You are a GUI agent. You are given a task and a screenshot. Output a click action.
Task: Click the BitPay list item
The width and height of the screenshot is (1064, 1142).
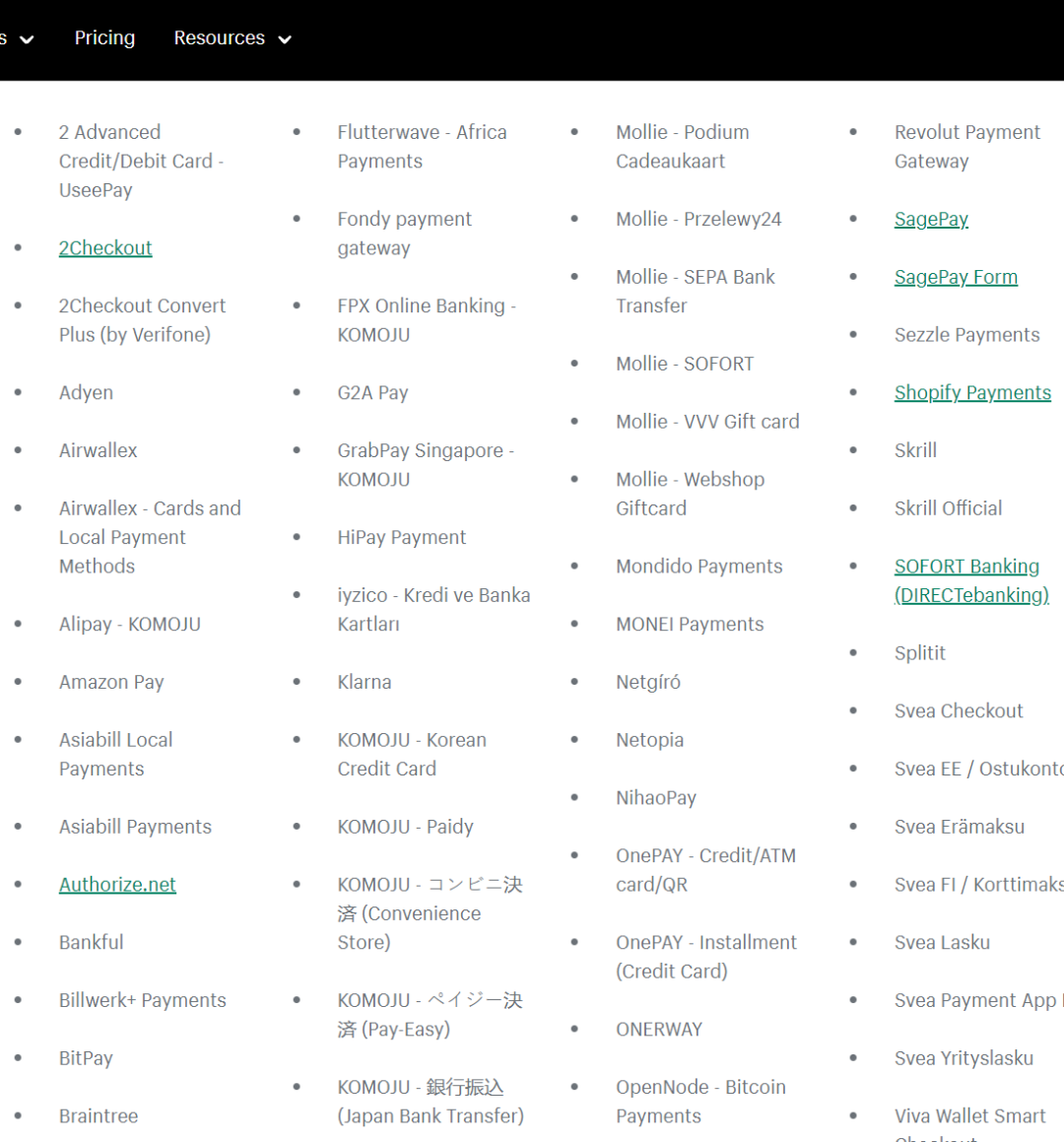pyautogui.click(x=86, y=1058)
